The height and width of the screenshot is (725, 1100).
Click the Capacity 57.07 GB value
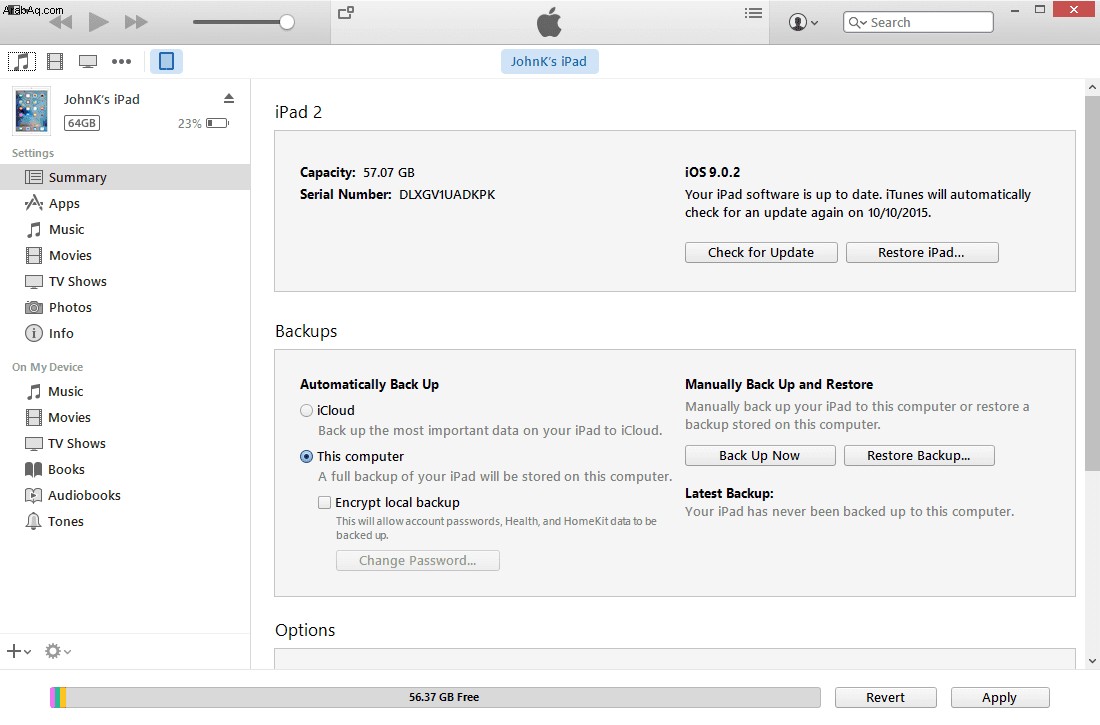point(389,173)
